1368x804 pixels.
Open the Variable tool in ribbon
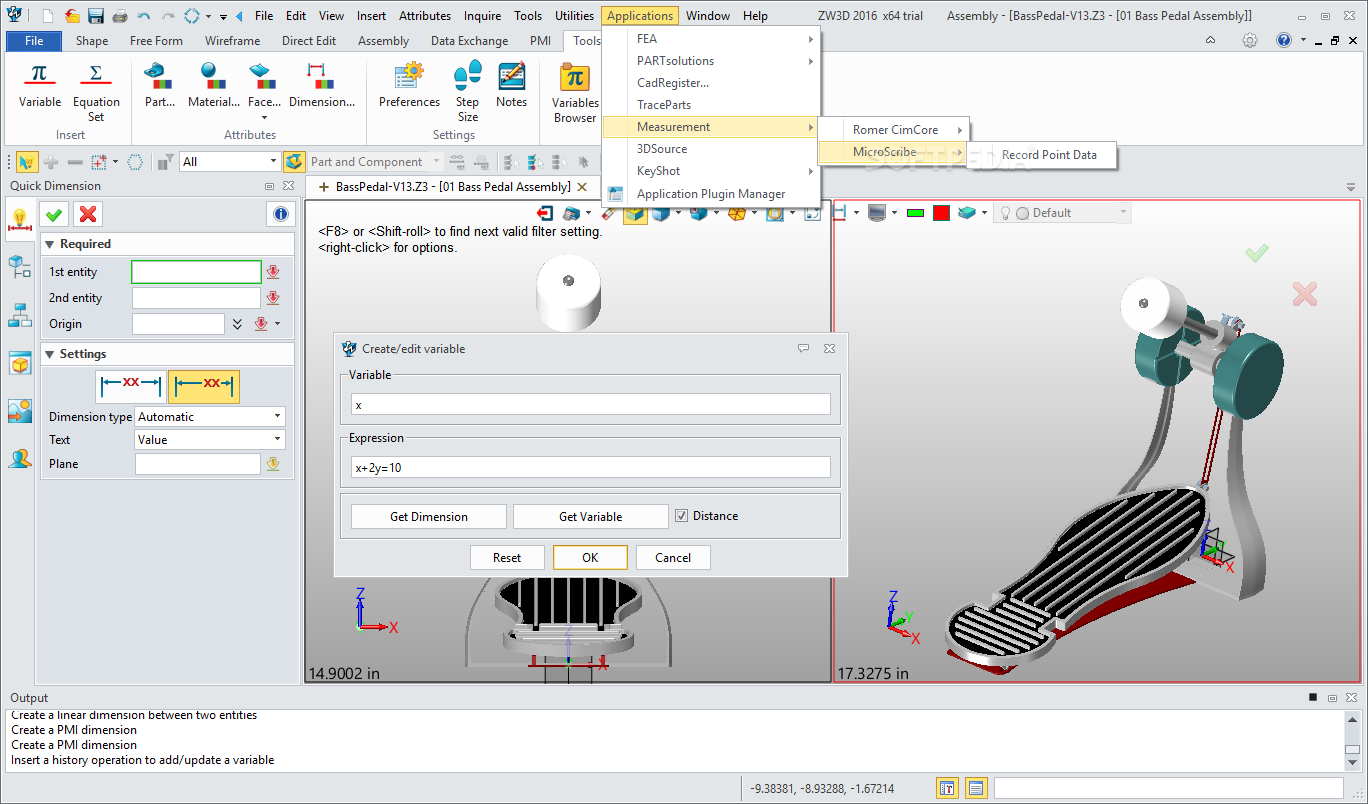point(40,86)
